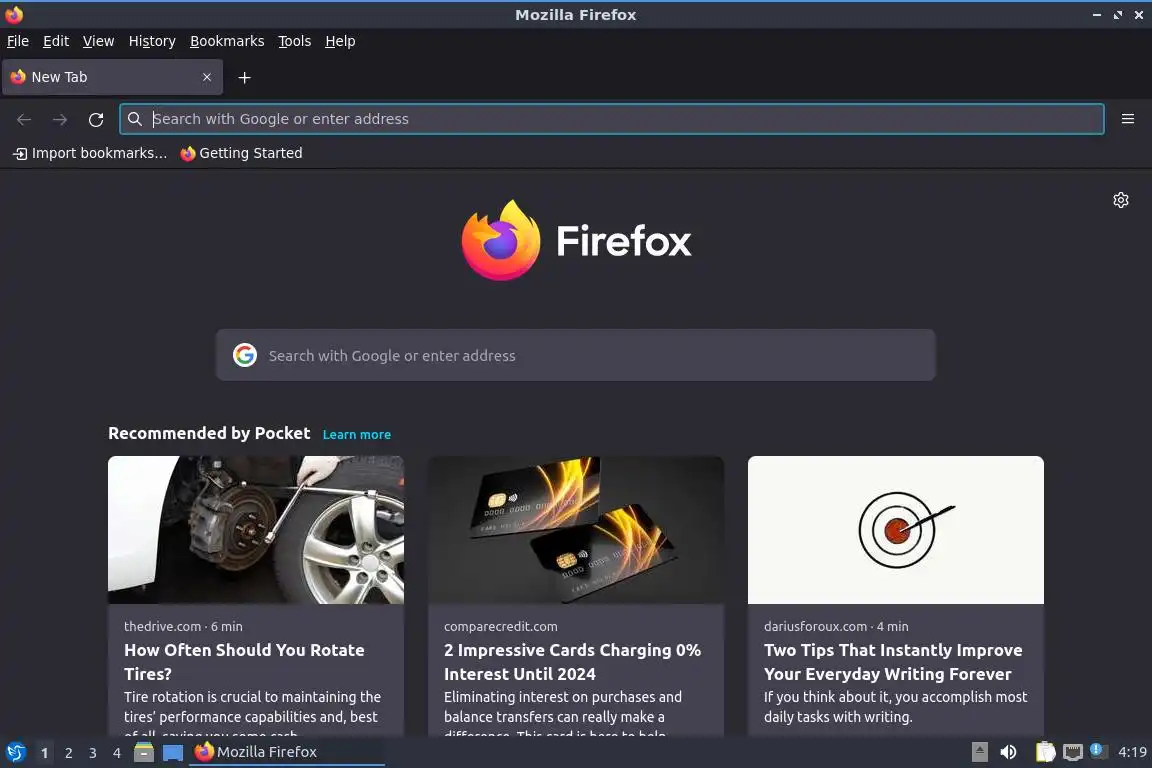
Task: Click the removable media eject tray icon
Action: click(979, 752)
